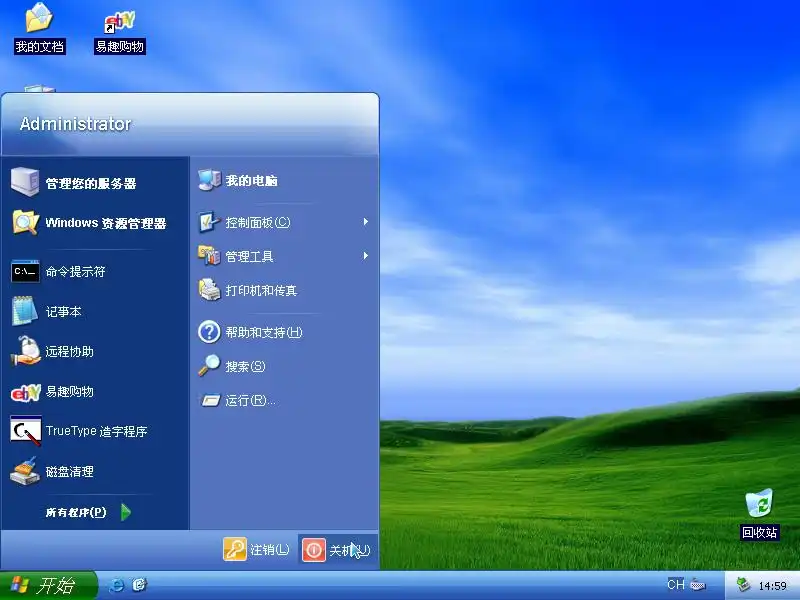Click the 搜索 magnifying glass icon

[209, 365]
